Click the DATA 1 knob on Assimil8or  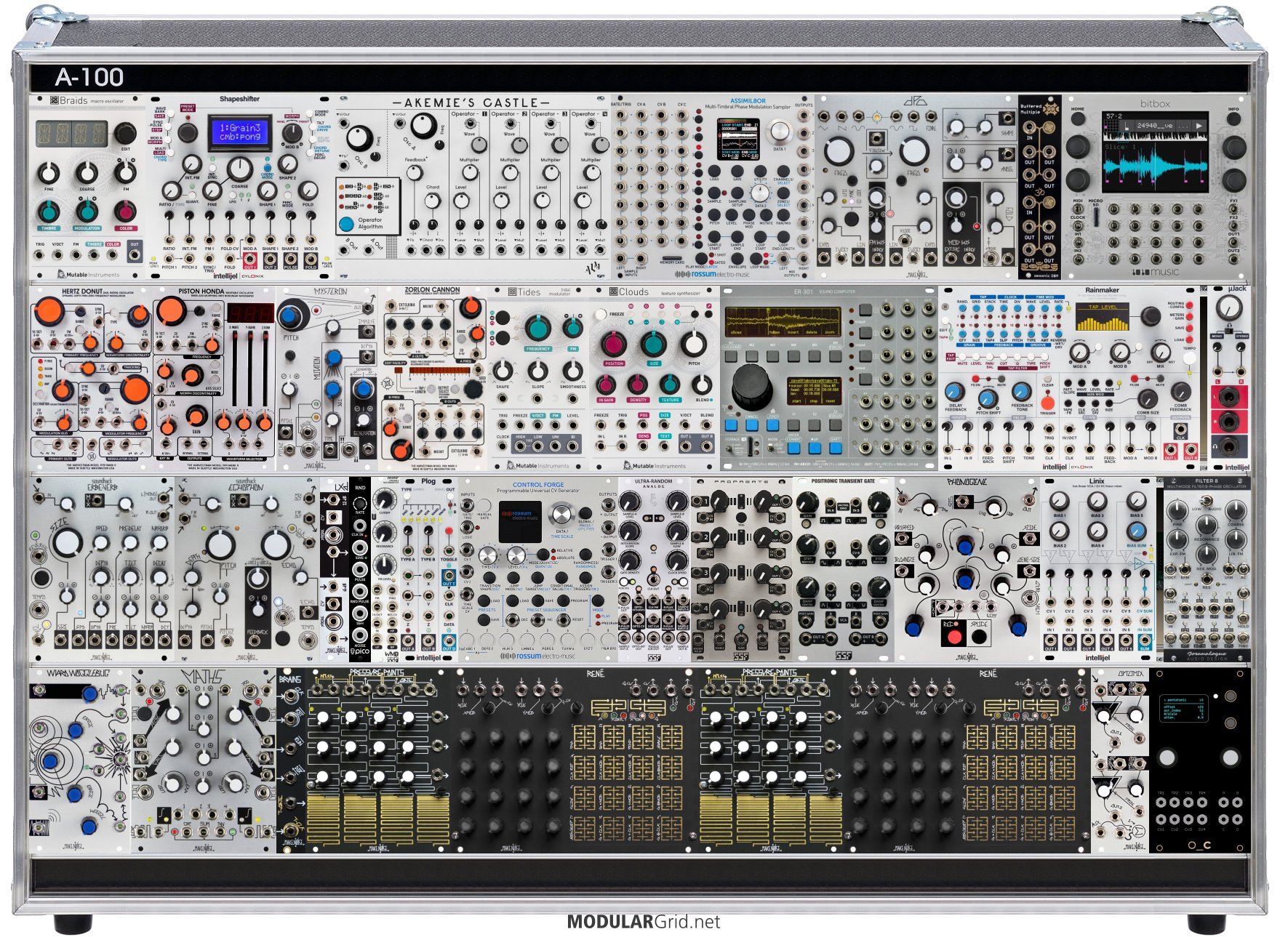click(780, 131)
